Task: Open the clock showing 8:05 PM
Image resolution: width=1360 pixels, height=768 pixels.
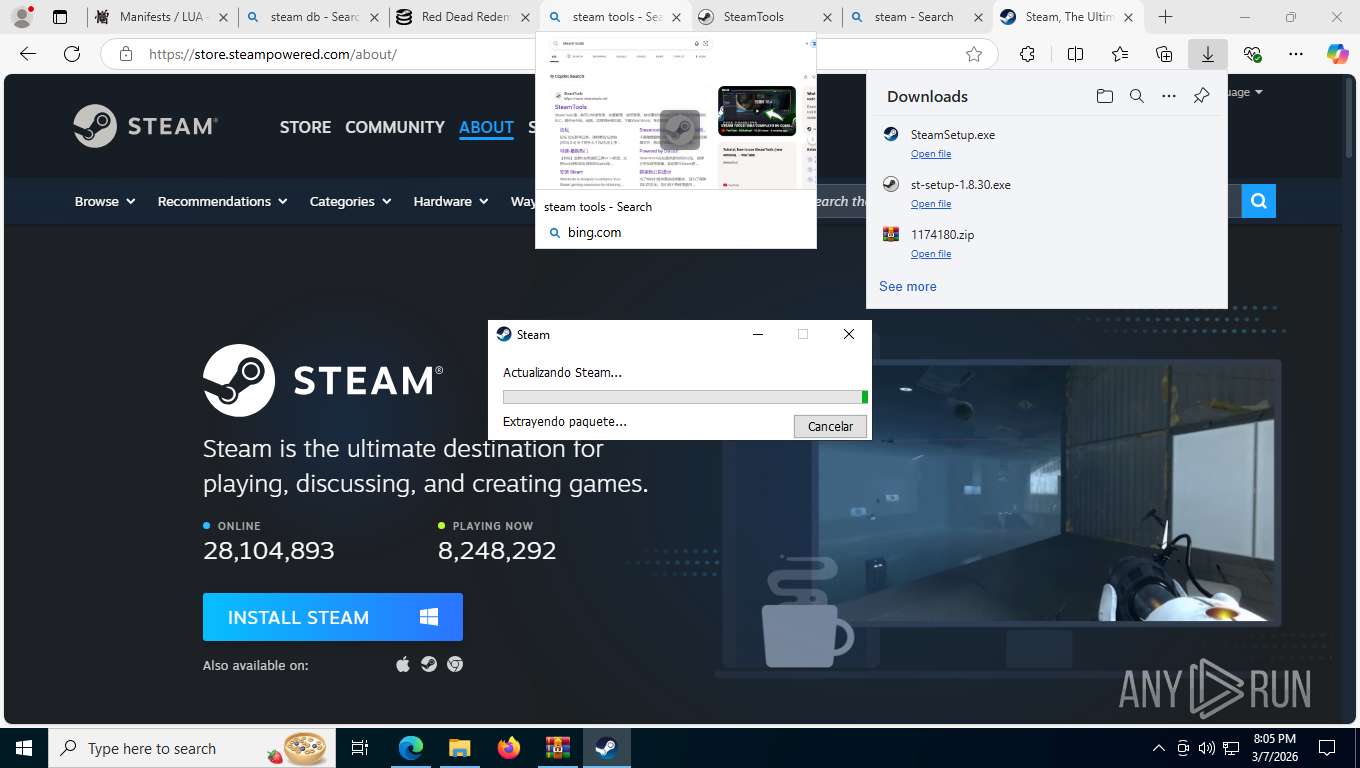Action: (1274, 748)
